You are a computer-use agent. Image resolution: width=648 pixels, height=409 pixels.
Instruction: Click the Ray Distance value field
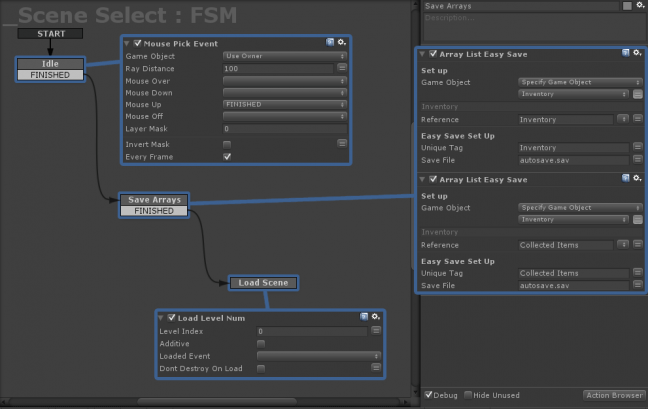278,69
